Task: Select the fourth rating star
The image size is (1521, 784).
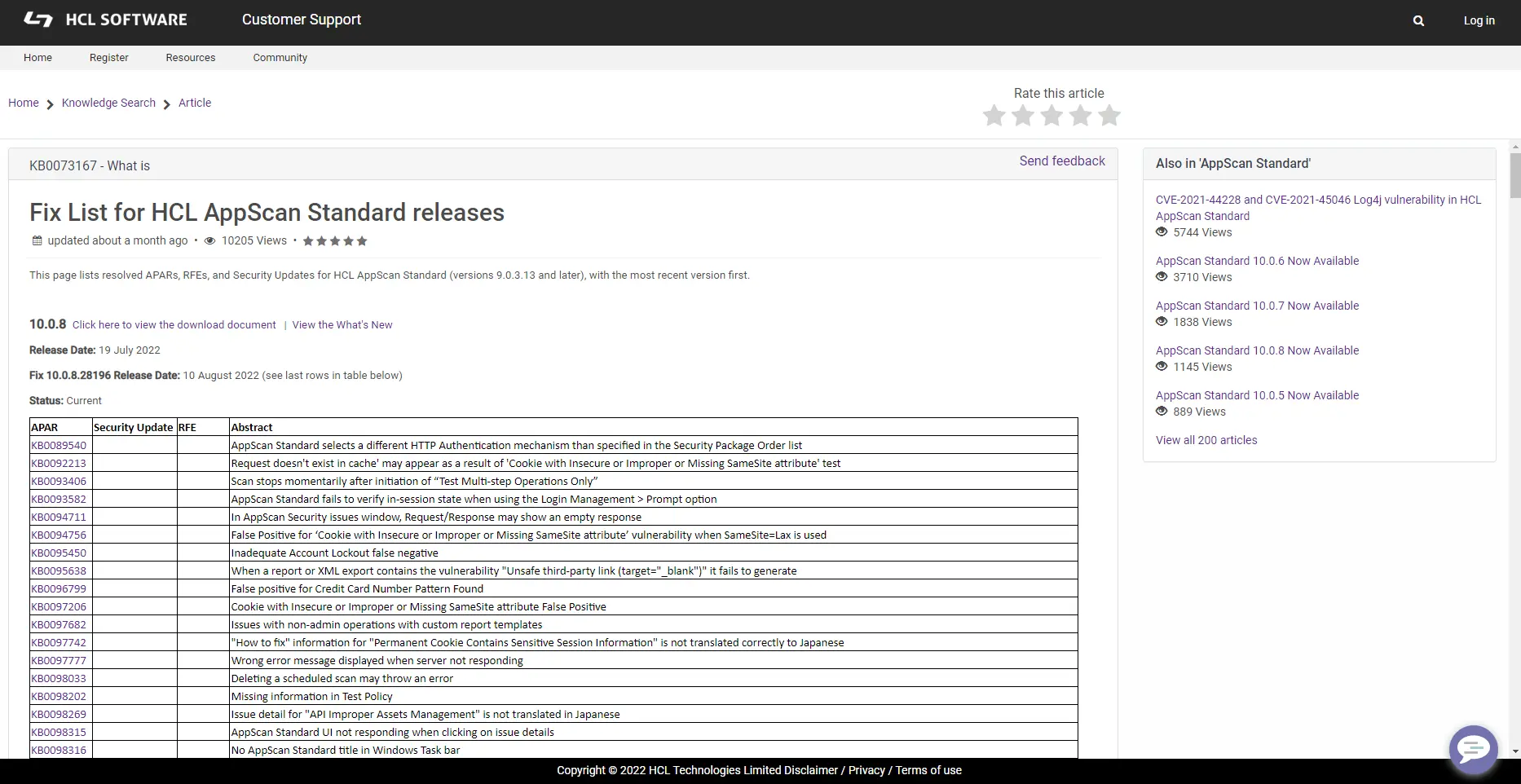Action: (1081, 116)
